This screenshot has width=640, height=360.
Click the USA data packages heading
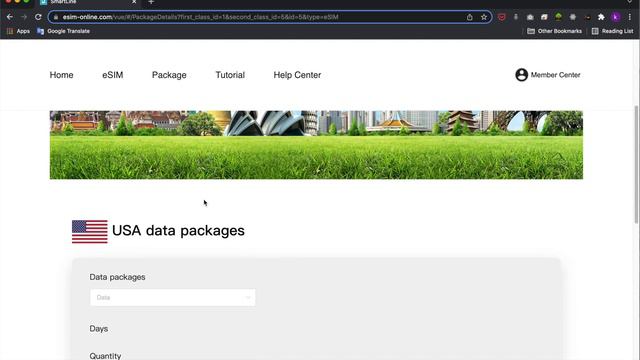(x=178, y=231)
